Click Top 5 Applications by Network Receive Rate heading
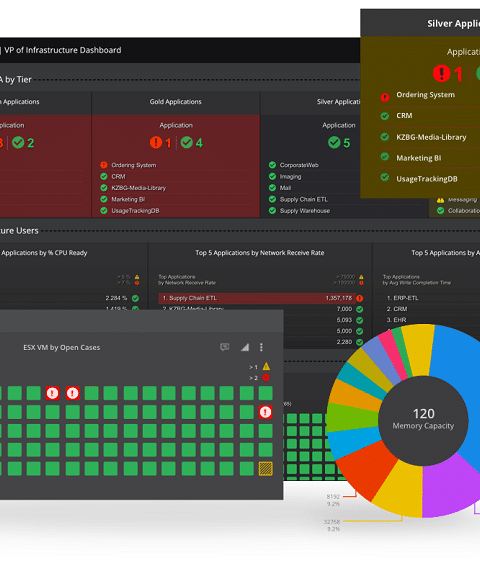Image resolution: width=480 pixels, height=563 pixels. [260, 253]
